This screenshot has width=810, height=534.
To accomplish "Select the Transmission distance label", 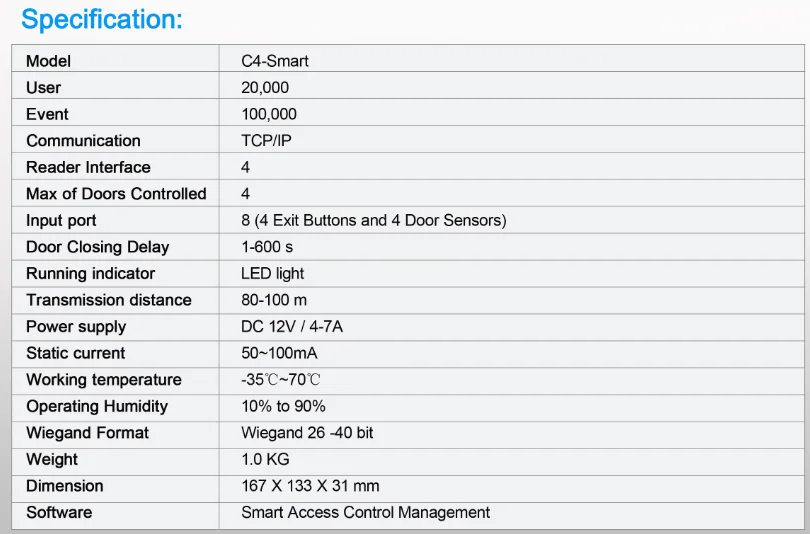I will click(x=108, y=300).
